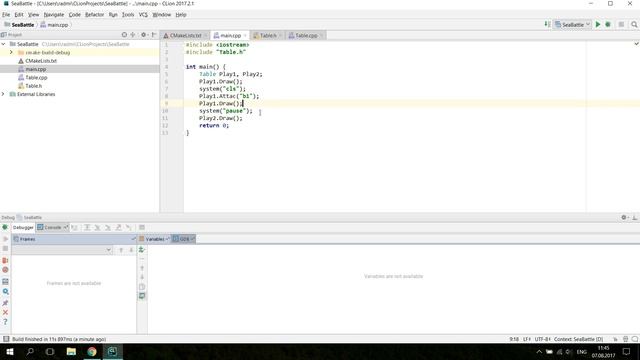Collapse the SeaBattle project root node
The height and width of the screenshot is (360, 640).
point(4,44)
